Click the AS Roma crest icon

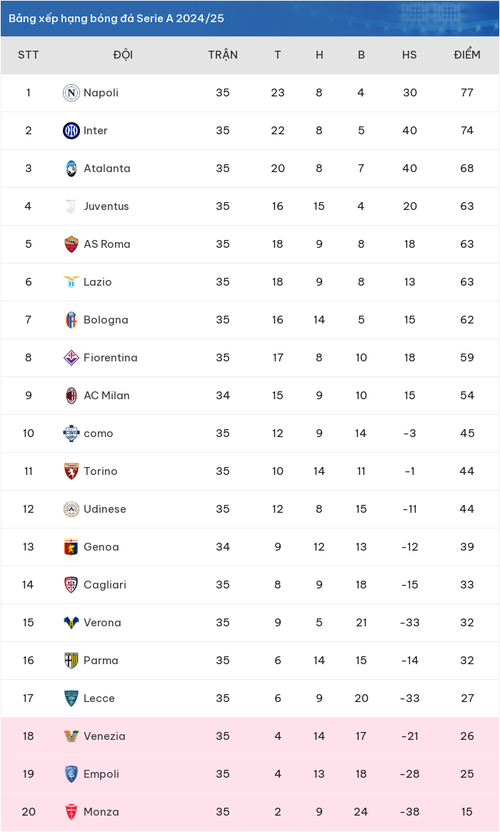coord(71,244)
